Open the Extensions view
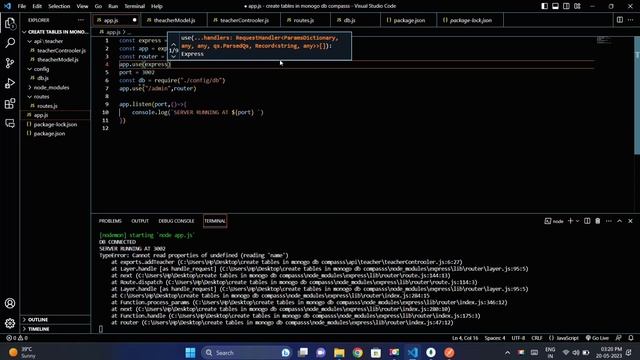Screen dimensions: 640x360 pyautogui.click(x=10, y=103)
